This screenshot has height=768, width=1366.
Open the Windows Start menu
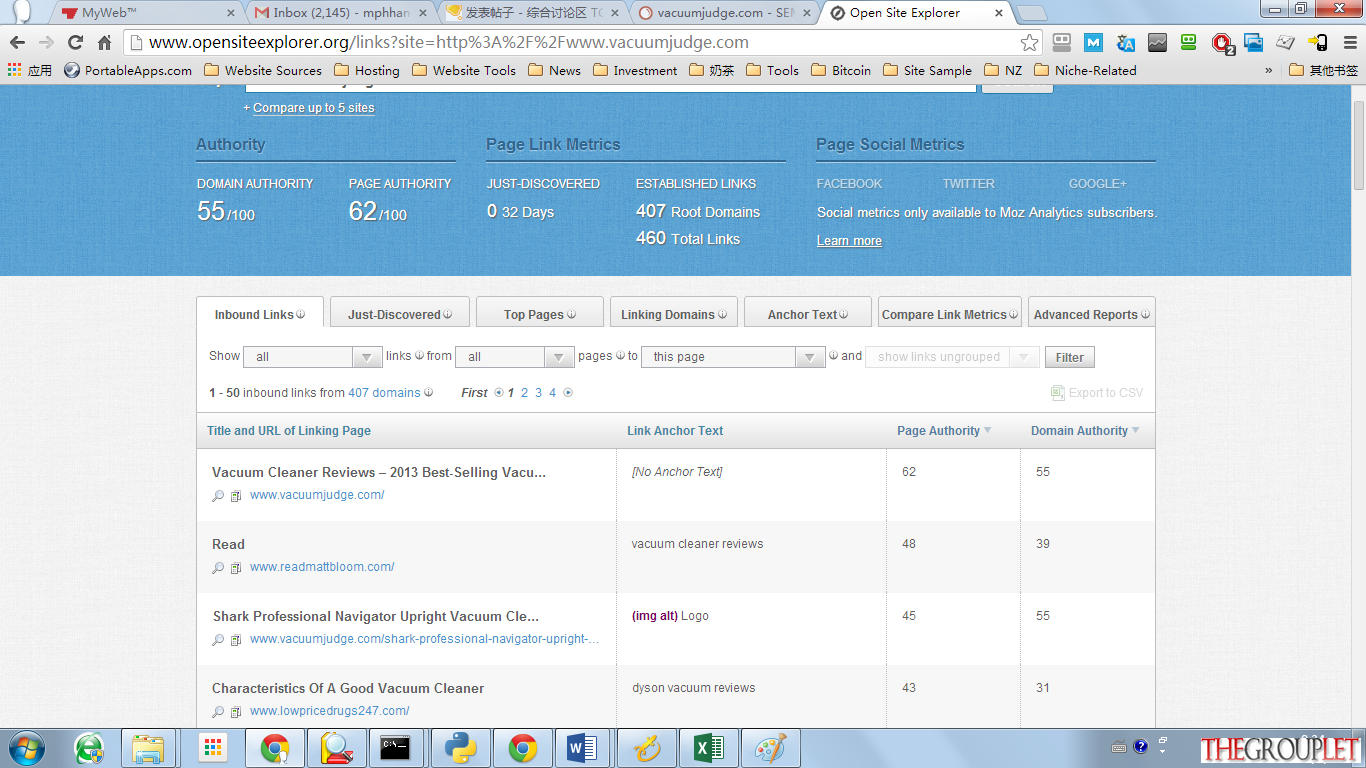pos(26,748)
